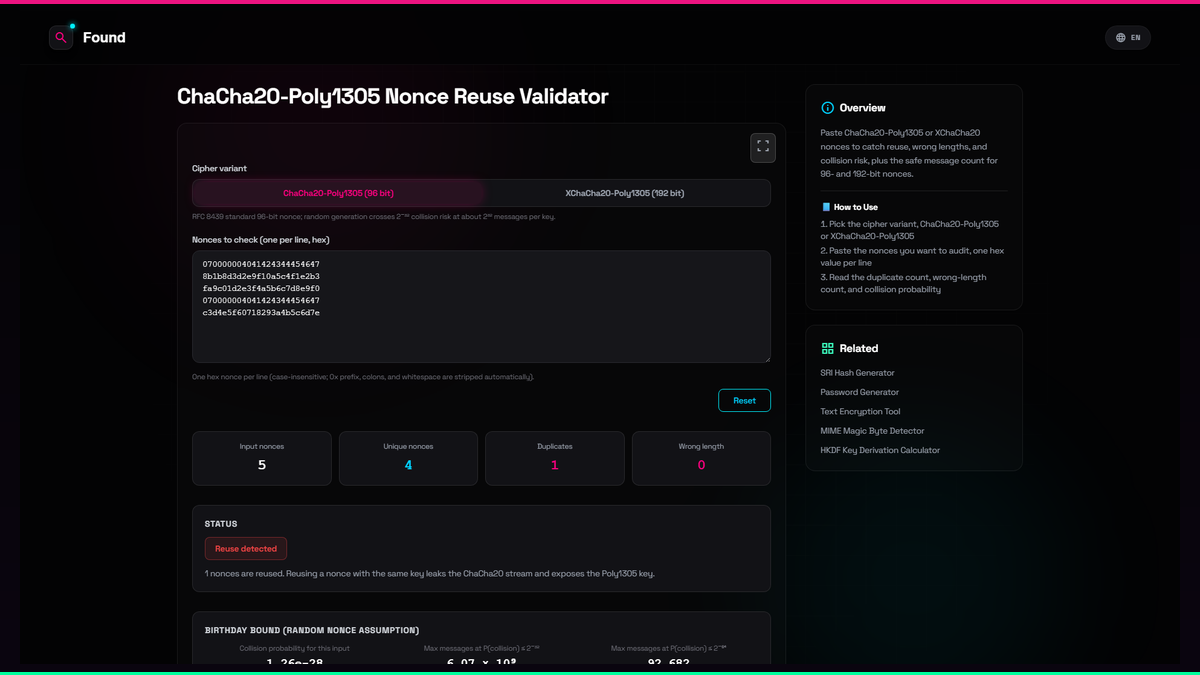This screenshot has height=675, width=1200.
Task: Open HKDF Key Derivation Calculator link
Action: (880, 450)
